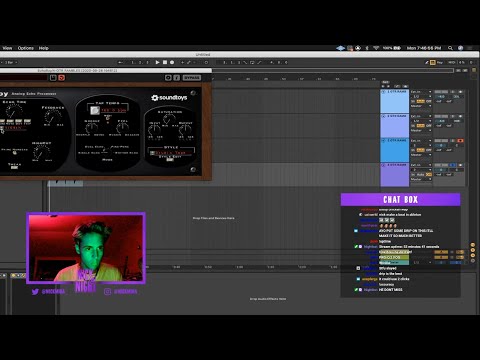Click the MIDI map button in control bar
This screenshot has width=480, height=360.
(x=452, y=62)
